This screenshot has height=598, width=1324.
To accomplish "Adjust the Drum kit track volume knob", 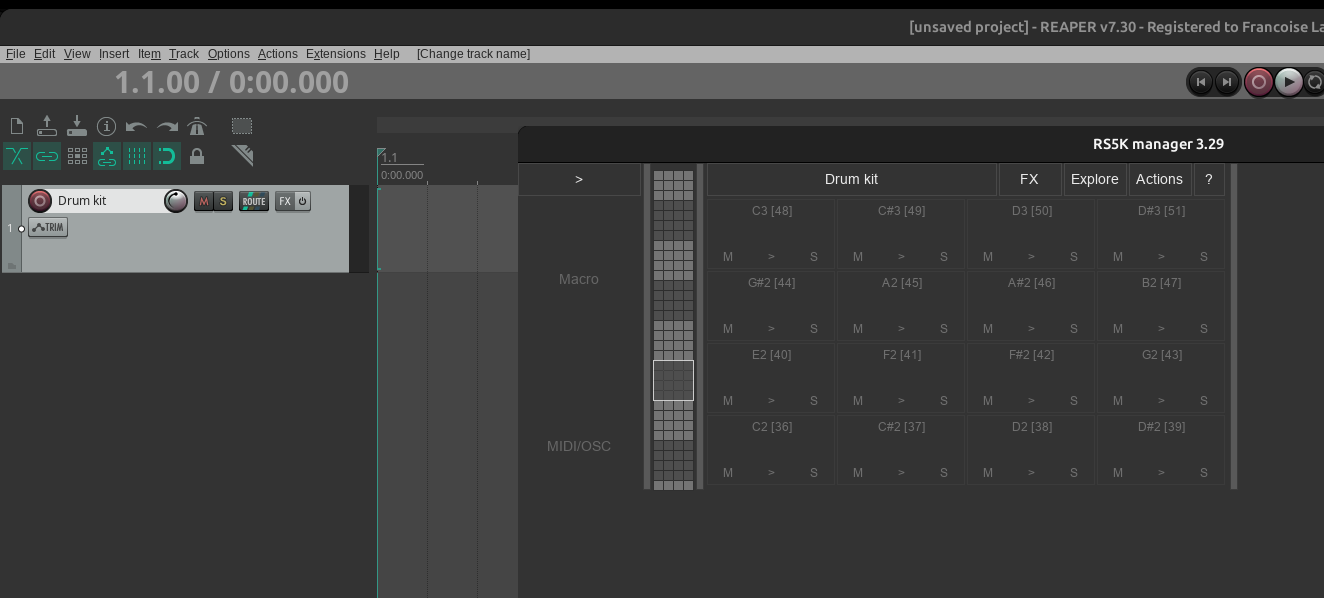I will click(x=176, y=201).
